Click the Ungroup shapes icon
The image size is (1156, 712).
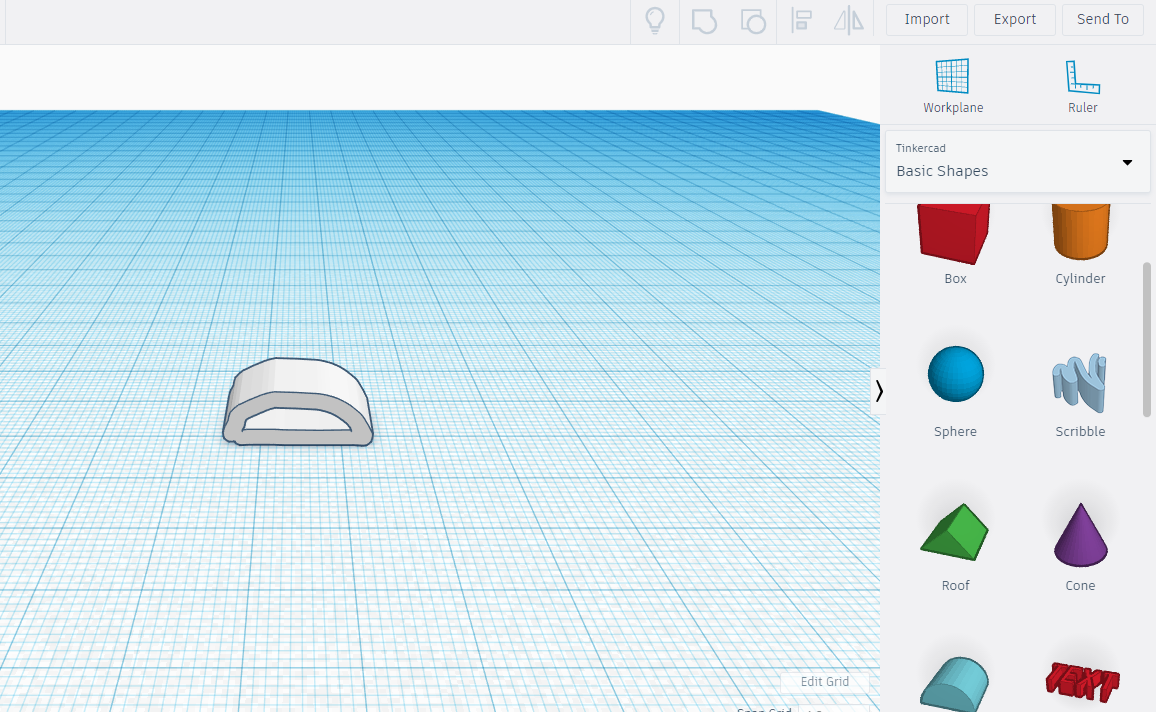pyautogui.click(x=753, y=21)
